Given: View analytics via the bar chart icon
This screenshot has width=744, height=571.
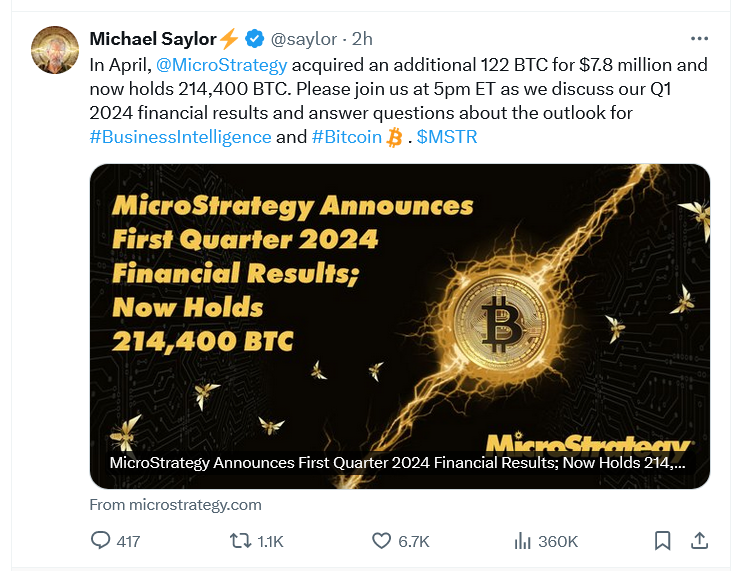Looking at the screenshot, I should click(x=522, y=541).
